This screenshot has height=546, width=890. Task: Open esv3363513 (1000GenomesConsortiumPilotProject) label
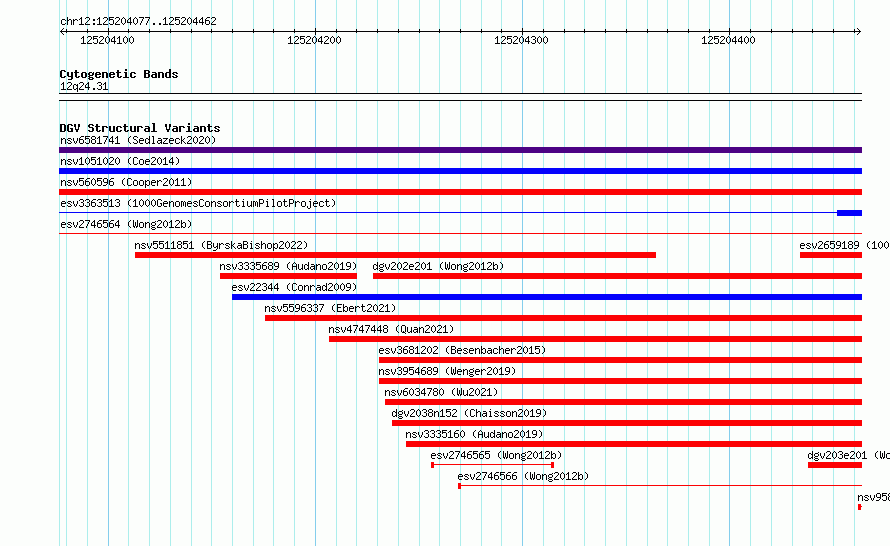pyautogui.click(x=198, y=203)
